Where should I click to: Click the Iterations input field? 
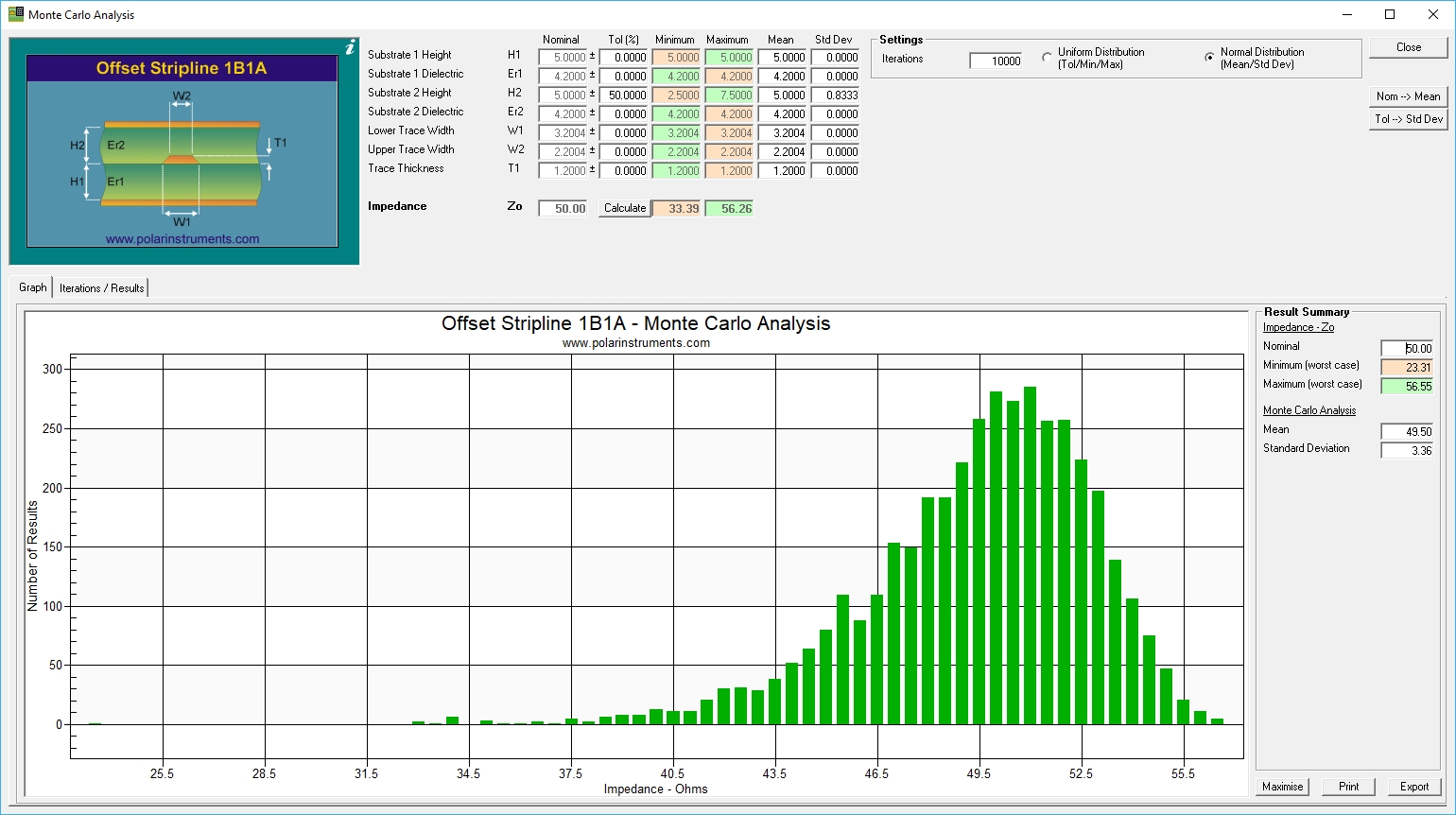[x=996, y=61]
